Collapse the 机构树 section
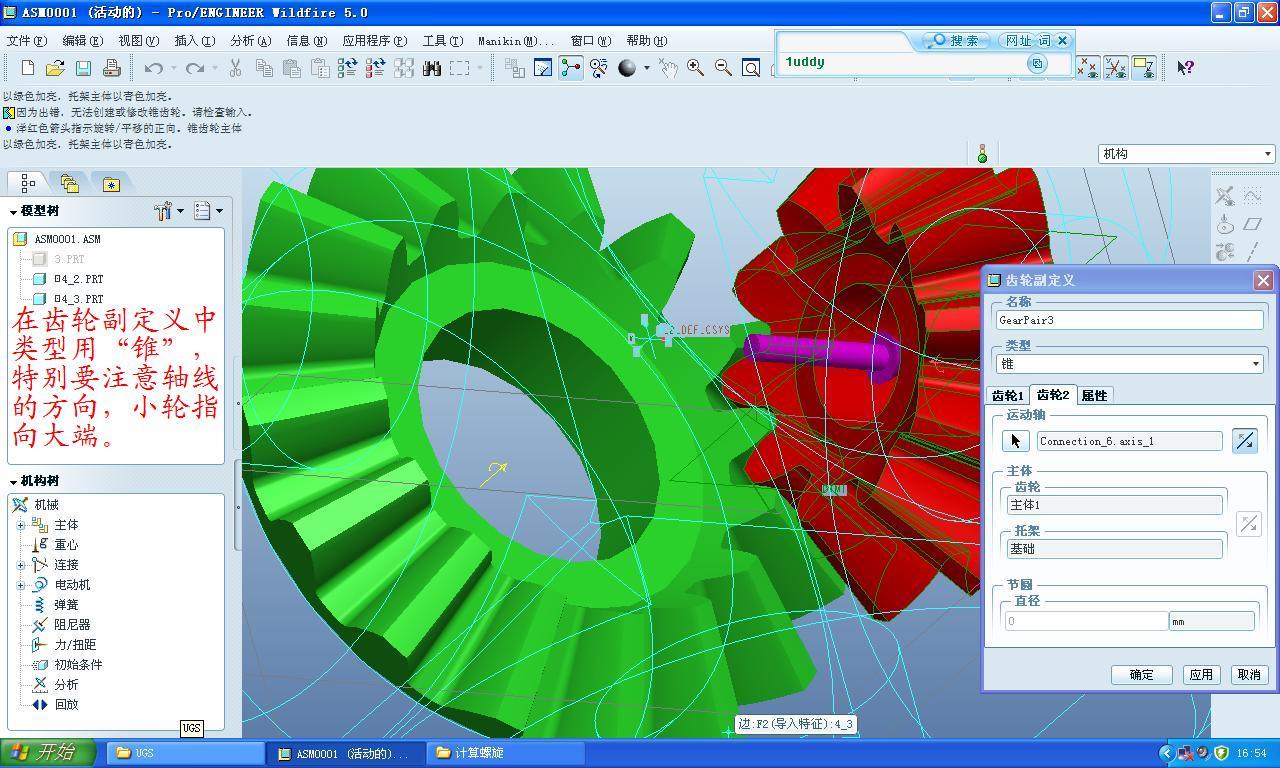The image size is (1280, 768). click(14, 482)
